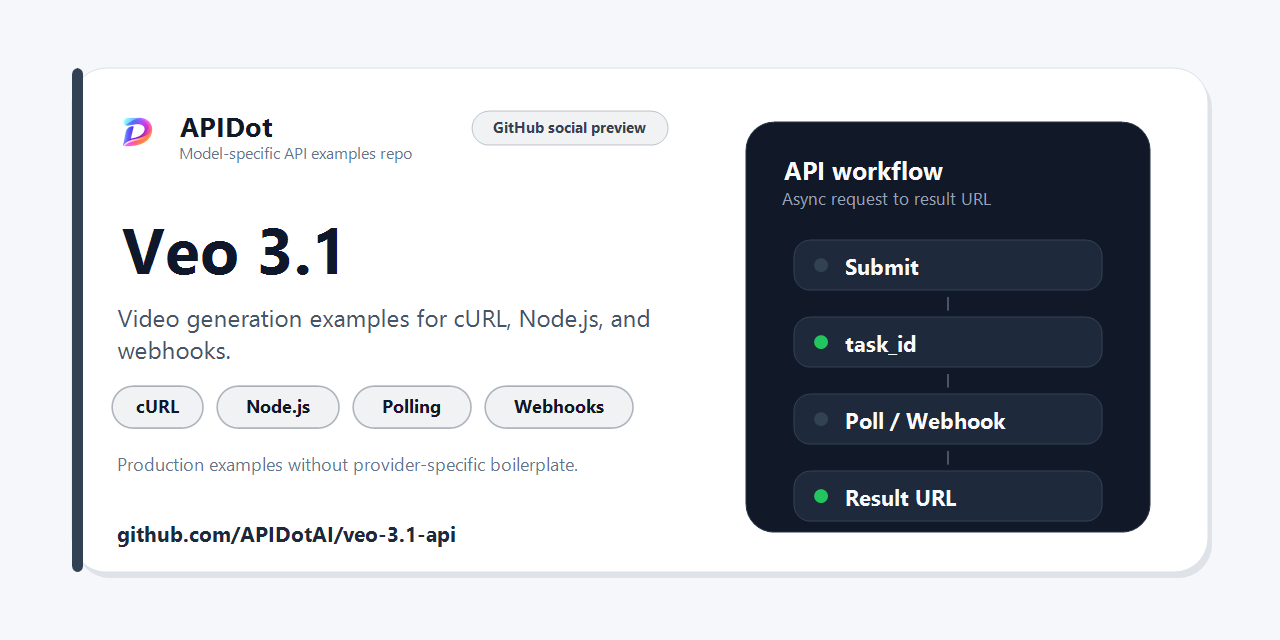Click the task_id workflow step
Screen dimensions: 1280x640
pos(948,342)
